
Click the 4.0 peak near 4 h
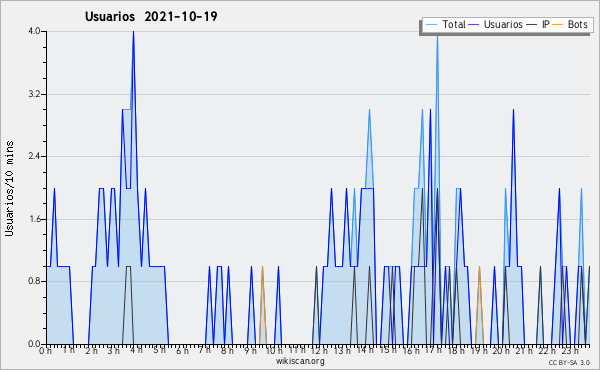click(133, 32)
